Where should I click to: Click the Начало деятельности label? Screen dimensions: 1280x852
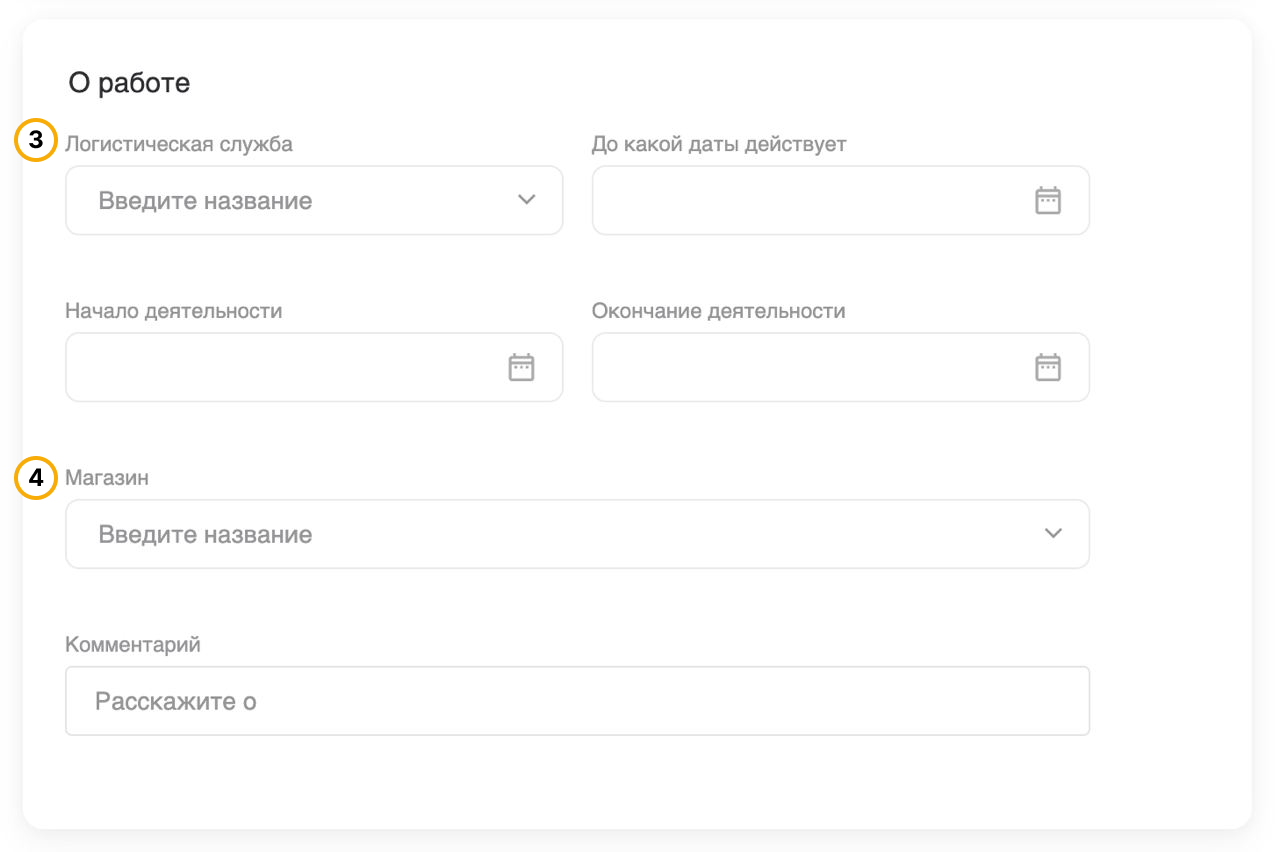[x=174, y=311]
